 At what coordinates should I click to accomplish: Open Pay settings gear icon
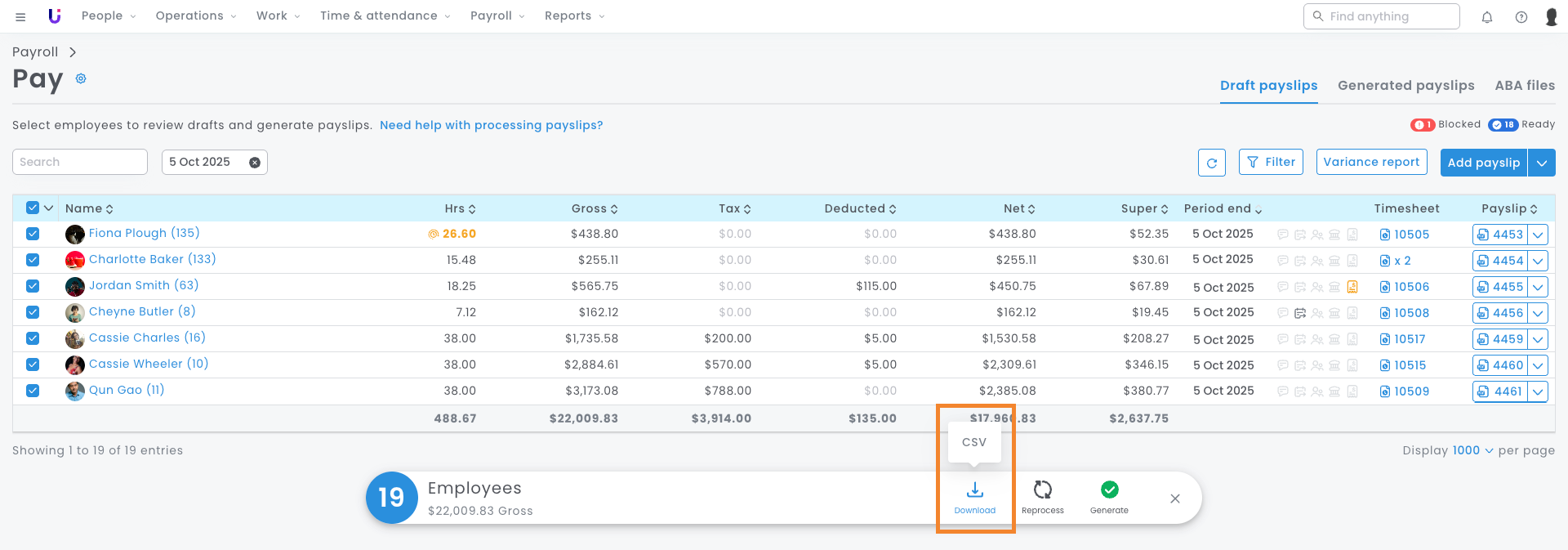click(81, 78)
